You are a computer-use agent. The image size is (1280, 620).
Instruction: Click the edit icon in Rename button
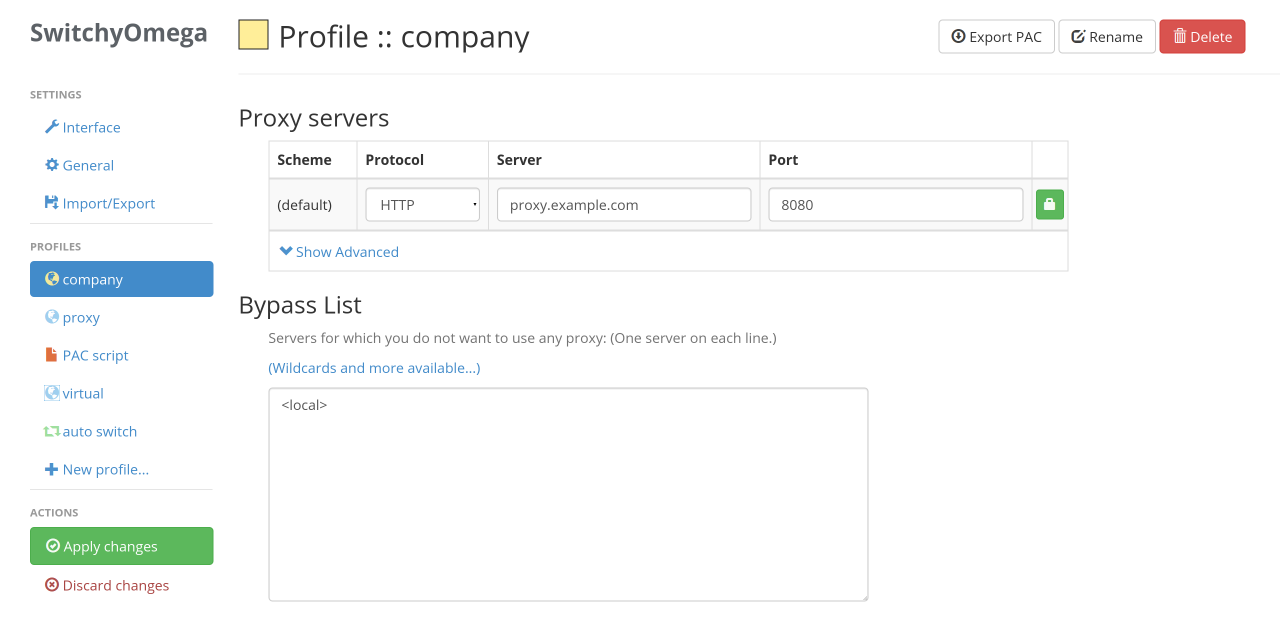tap(1078, 36)
